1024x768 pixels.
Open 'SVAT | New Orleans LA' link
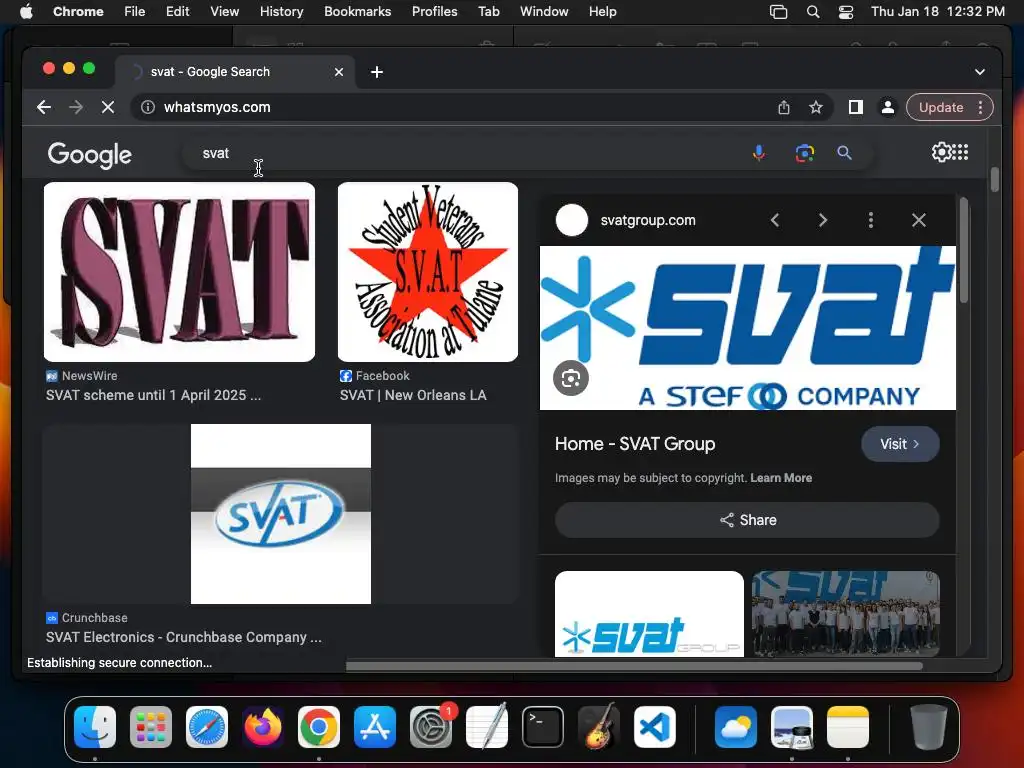point(413,395)
